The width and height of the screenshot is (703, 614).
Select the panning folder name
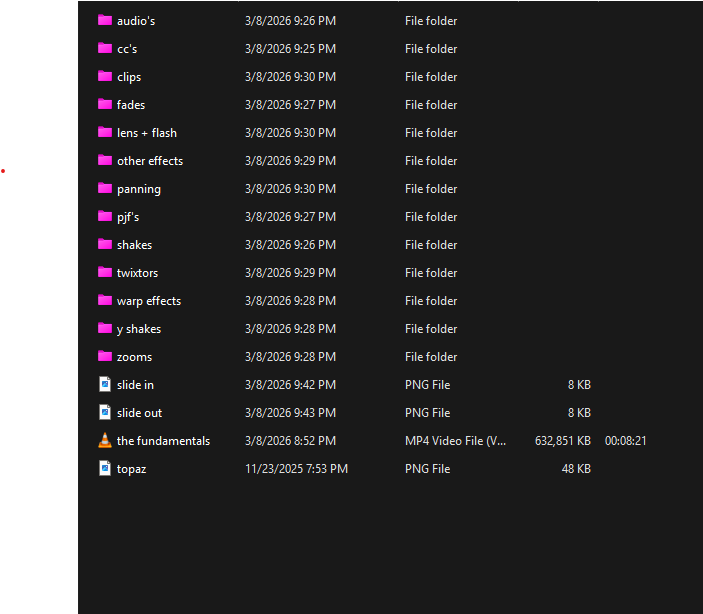click(x=139, y=189)
